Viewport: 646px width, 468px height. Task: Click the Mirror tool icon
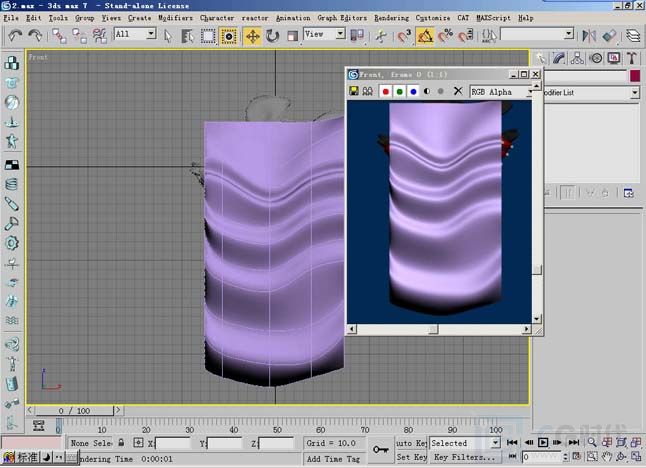point(589,36)
